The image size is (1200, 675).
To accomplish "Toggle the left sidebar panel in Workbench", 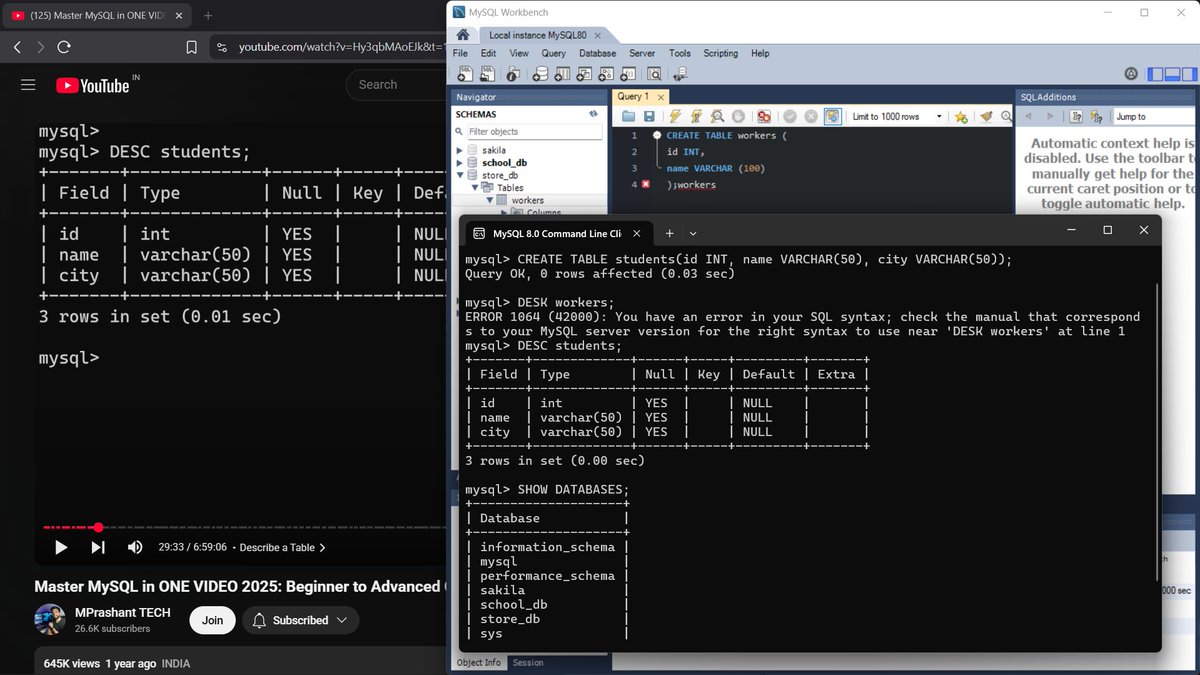I will 1156,73.
